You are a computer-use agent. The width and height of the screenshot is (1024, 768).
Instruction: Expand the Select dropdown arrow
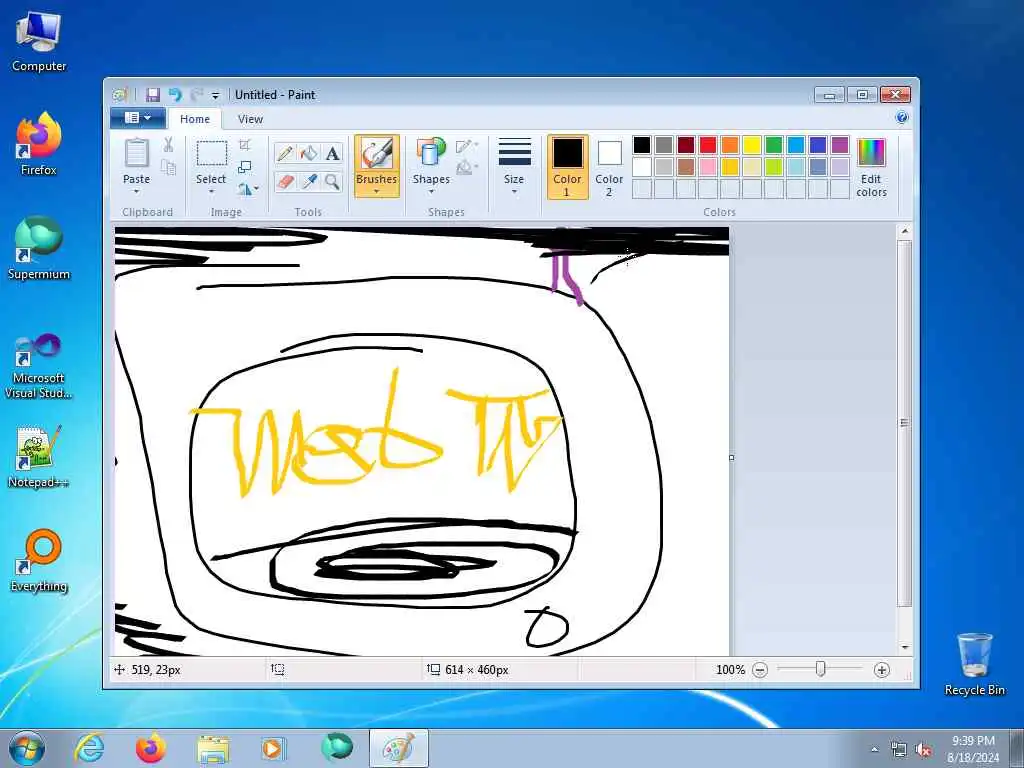click(212, 191)
